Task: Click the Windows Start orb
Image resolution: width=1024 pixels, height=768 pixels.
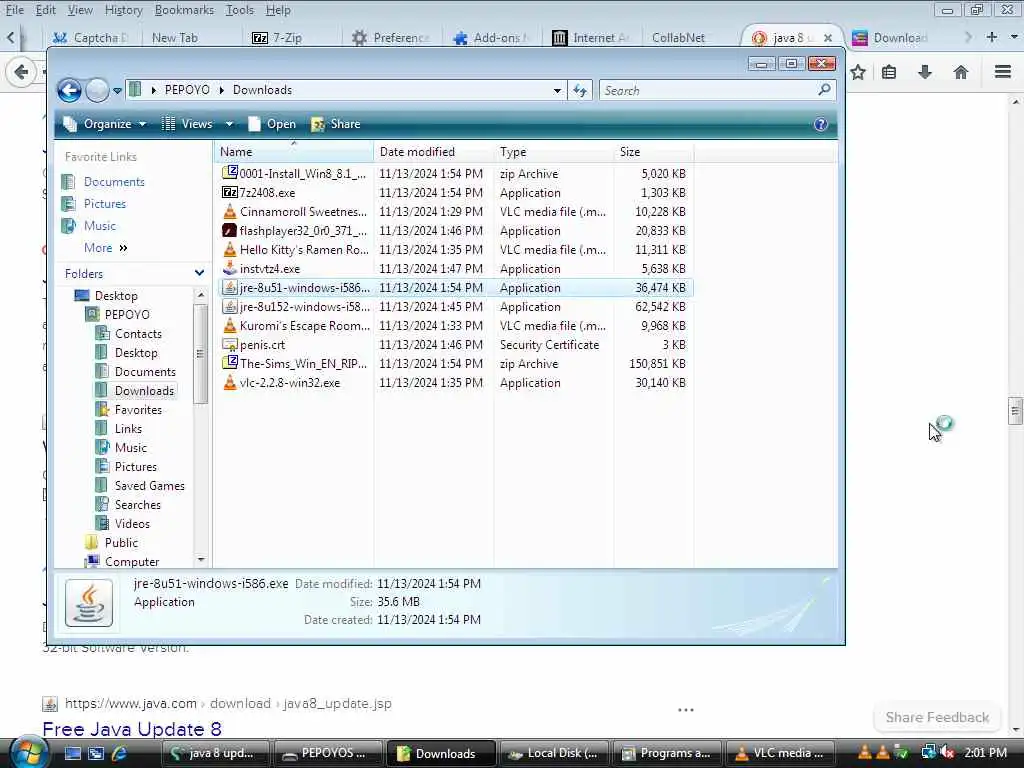Action: click(28, 753)
